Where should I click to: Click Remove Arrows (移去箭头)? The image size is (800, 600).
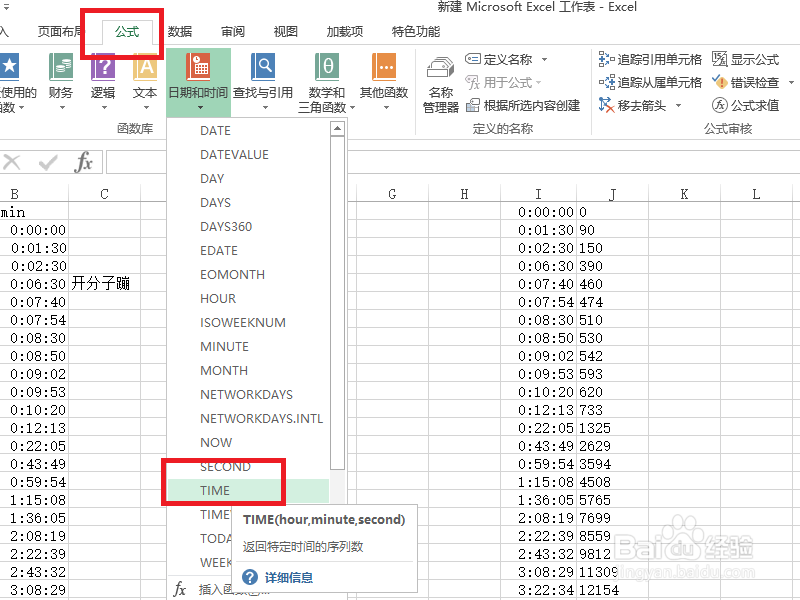coord(633,106)
